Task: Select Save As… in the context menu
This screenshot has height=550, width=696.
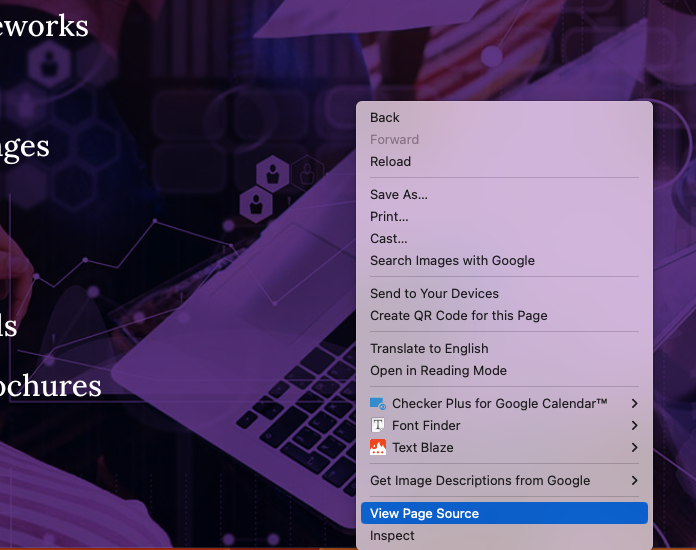Action: click(x=398, y=195)
